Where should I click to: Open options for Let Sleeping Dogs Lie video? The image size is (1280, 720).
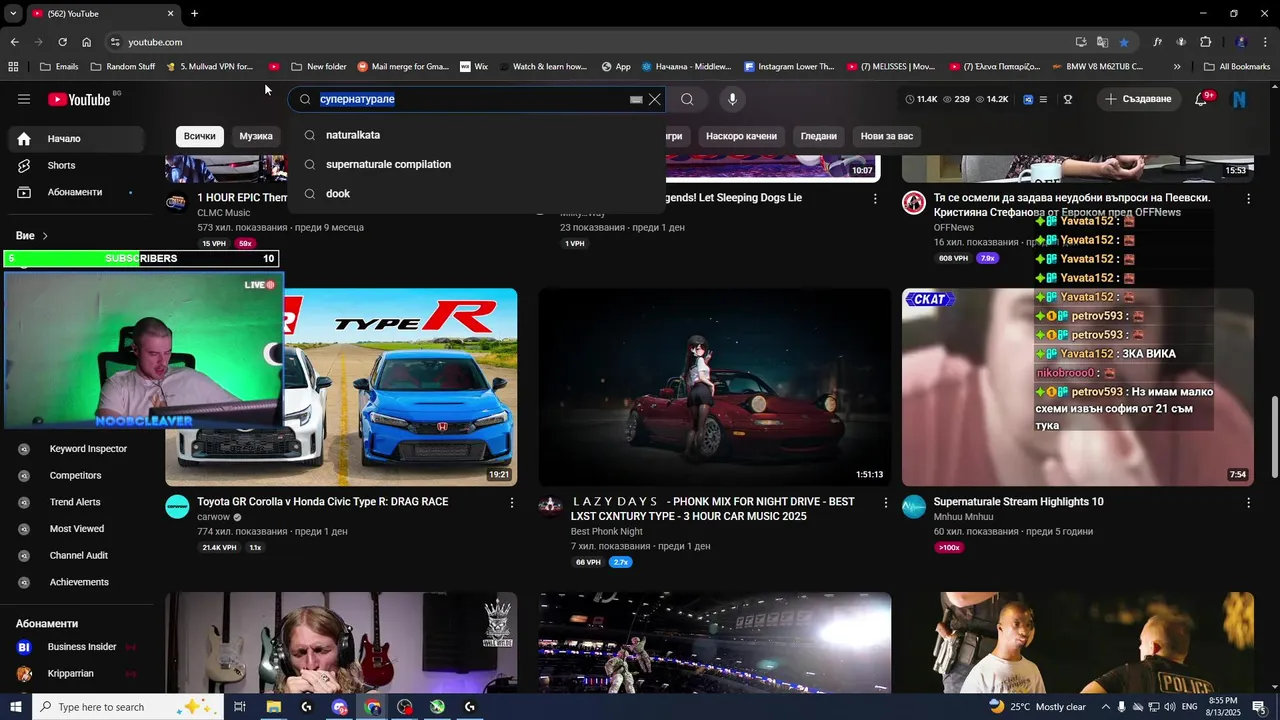(x=875, y=199)
